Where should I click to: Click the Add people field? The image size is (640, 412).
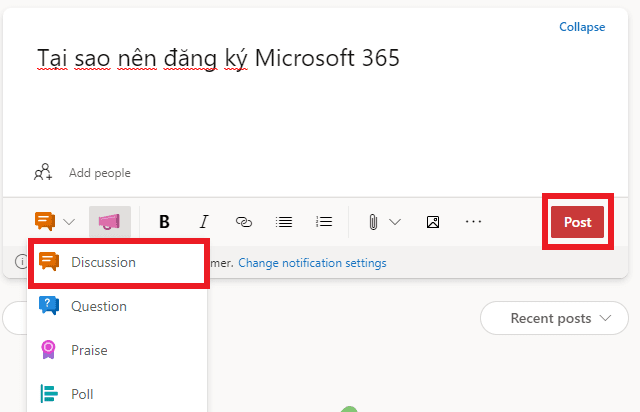100,173
